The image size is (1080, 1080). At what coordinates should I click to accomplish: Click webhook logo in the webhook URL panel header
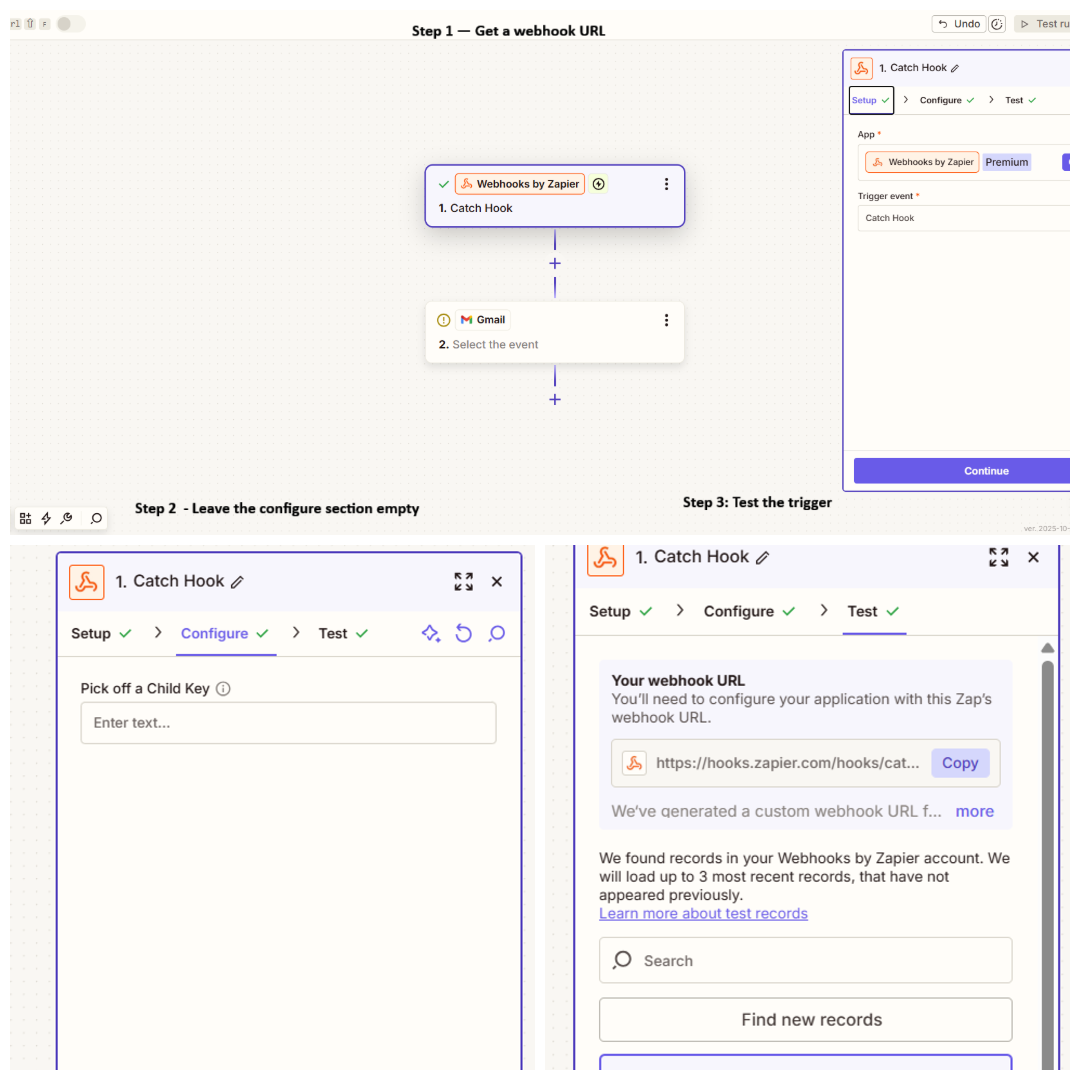(x=605, y=559)
